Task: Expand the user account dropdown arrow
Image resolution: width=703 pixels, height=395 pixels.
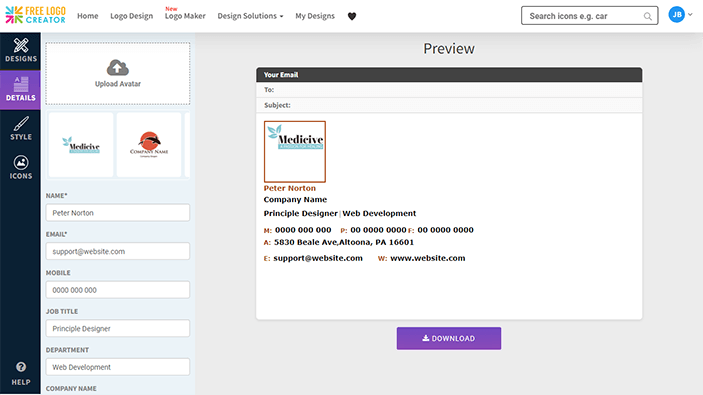Action: click(690, 15)
